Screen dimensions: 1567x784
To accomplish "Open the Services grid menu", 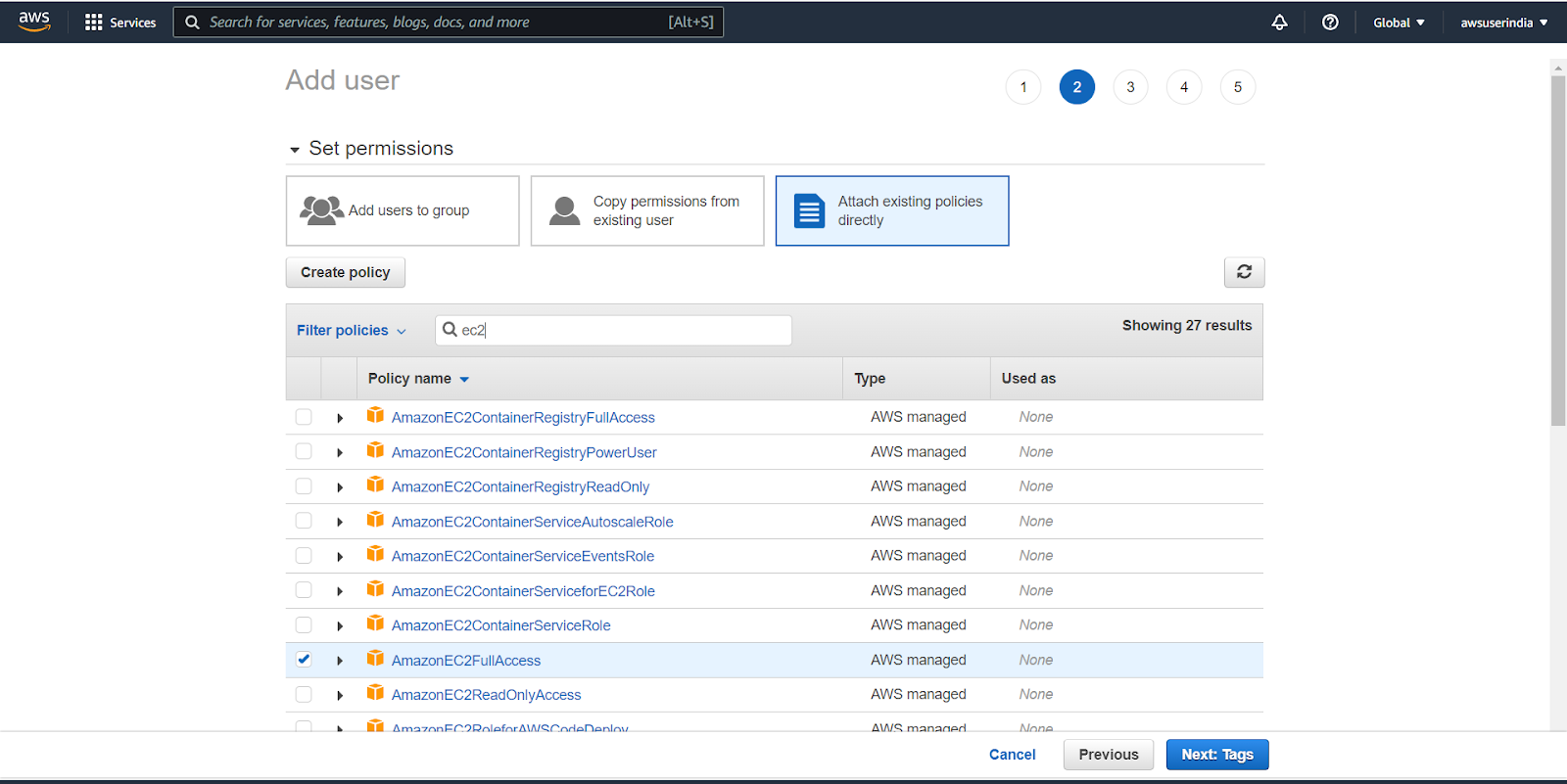I will (x=120, y=23).
